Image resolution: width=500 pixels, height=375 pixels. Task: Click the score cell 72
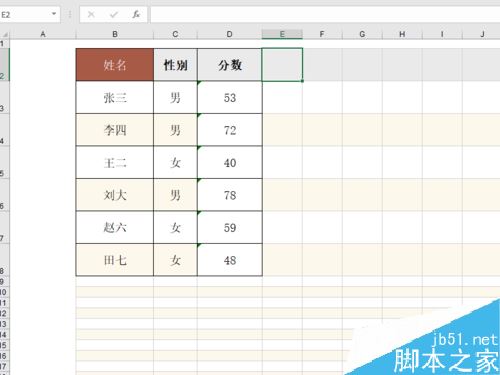click(x=230, y=130)
